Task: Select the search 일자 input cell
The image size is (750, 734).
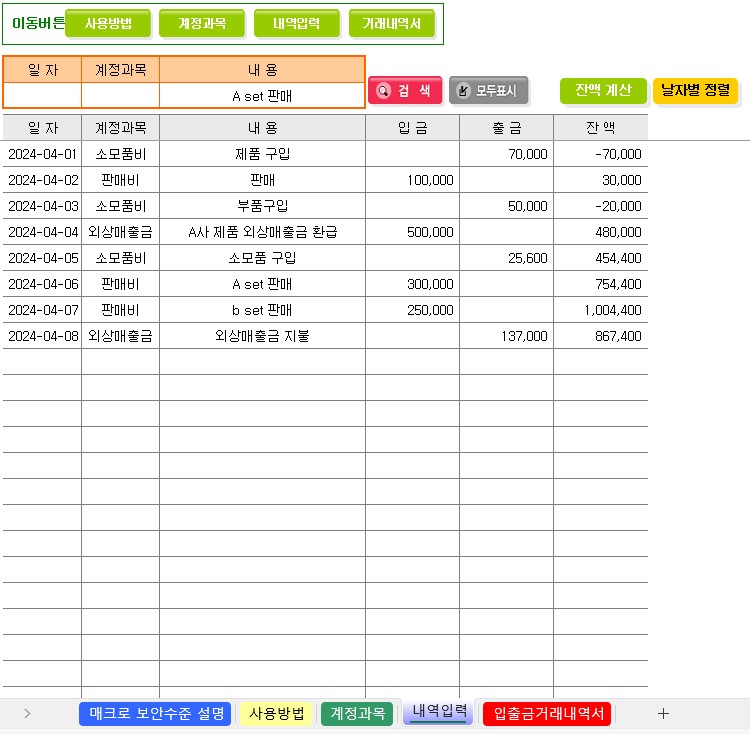Action: click(x=43, y=96)
